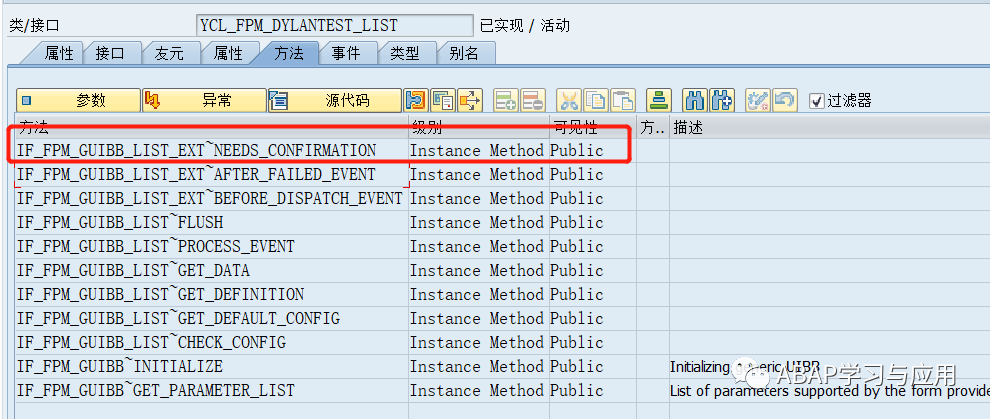The width and height of the screenshot is (990, 419).
Task: Switch to the first 属性 tab
Action: coord(59,54)
